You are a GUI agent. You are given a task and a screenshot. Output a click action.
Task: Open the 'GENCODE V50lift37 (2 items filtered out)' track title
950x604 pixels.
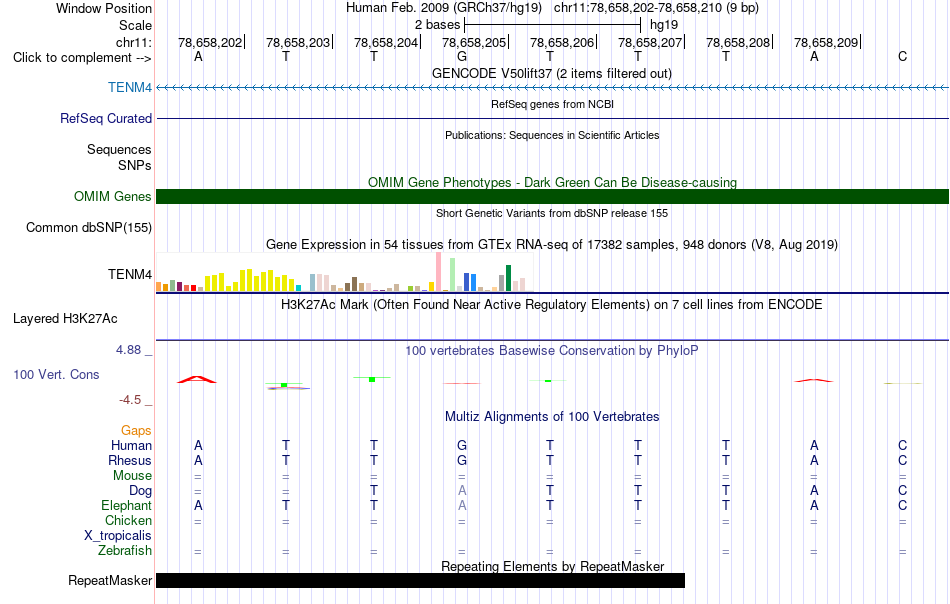(x=552, y=74)
